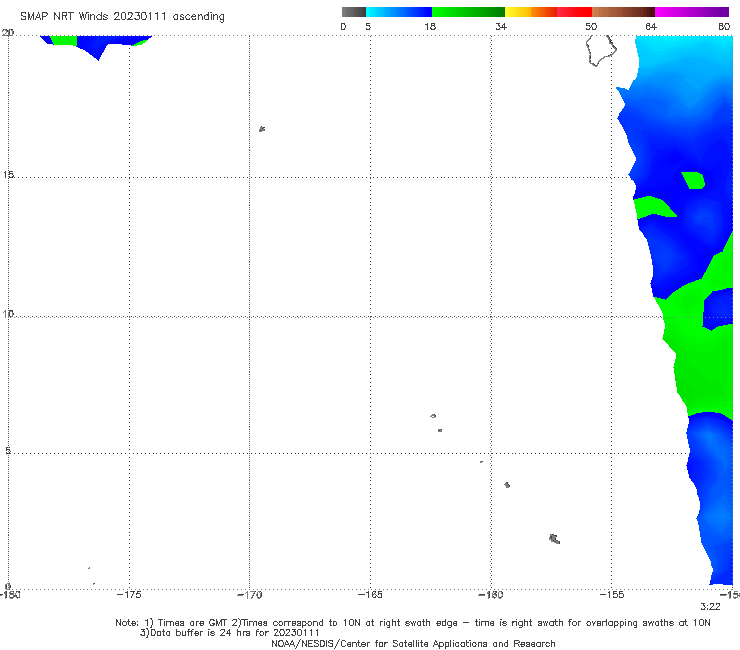Click the colorbar value label '50'
Viewport: 740px width, 650px height.
point(591,27)
